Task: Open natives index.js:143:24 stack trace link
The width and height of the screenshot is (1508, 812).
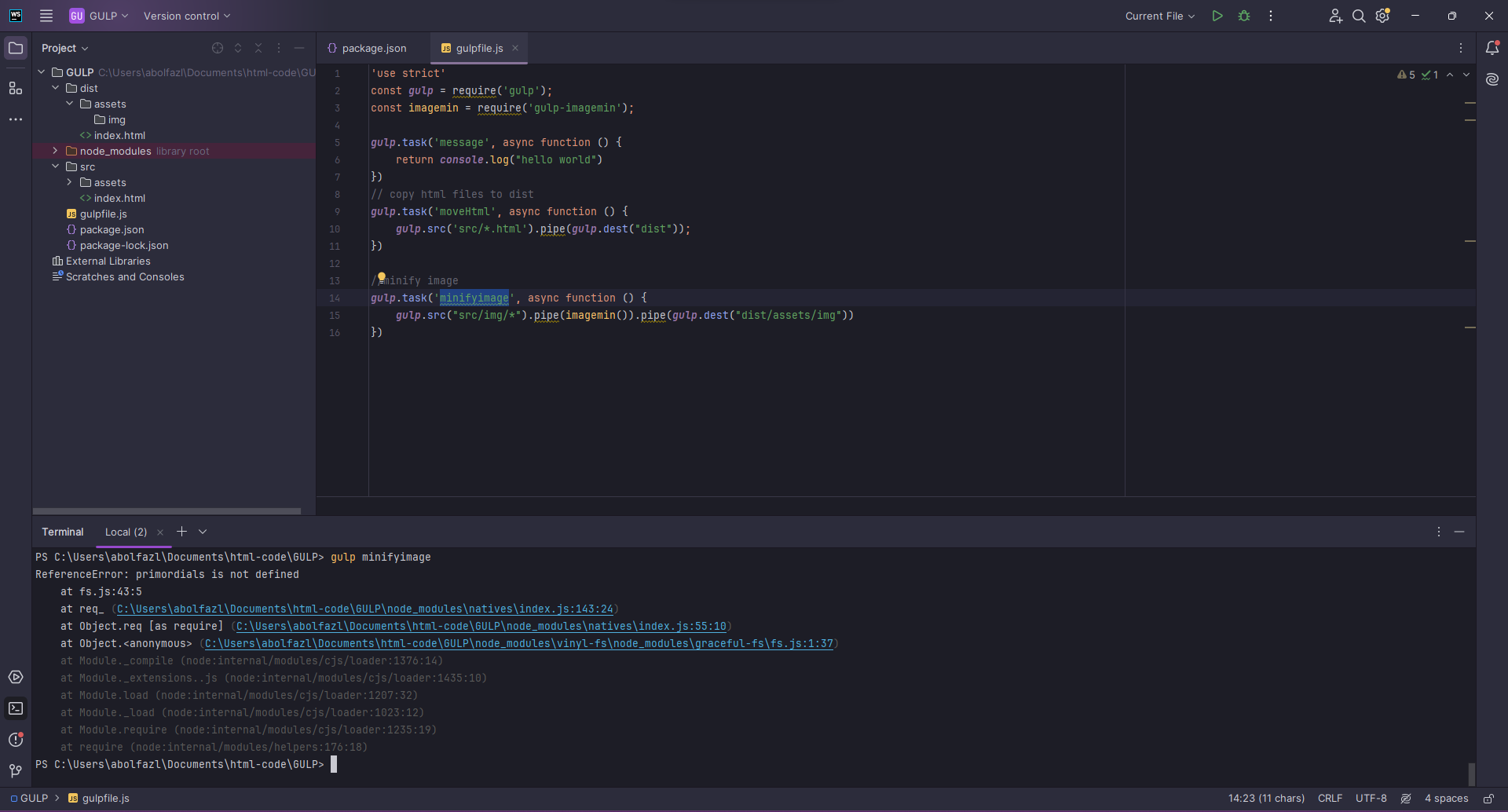Action: 364,609
